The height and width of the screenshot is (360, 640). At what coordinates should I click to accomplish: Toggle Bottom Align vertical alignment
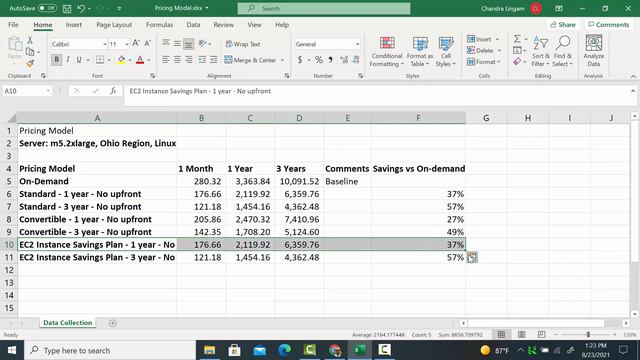tap(189, 43)
